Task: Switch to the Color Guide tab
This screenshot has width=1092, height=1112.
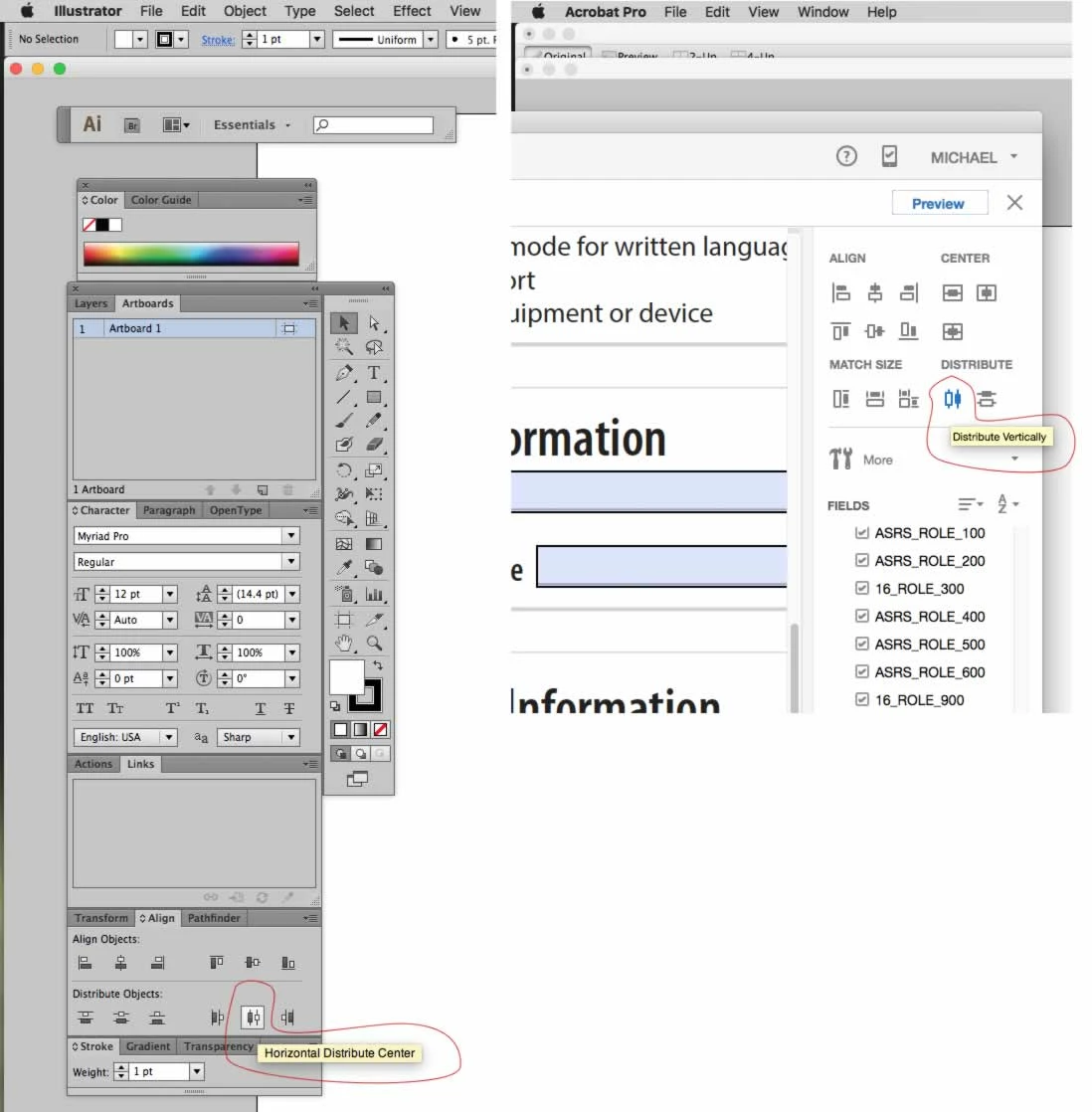Action: pyautogui.click(x=161, y=200)
